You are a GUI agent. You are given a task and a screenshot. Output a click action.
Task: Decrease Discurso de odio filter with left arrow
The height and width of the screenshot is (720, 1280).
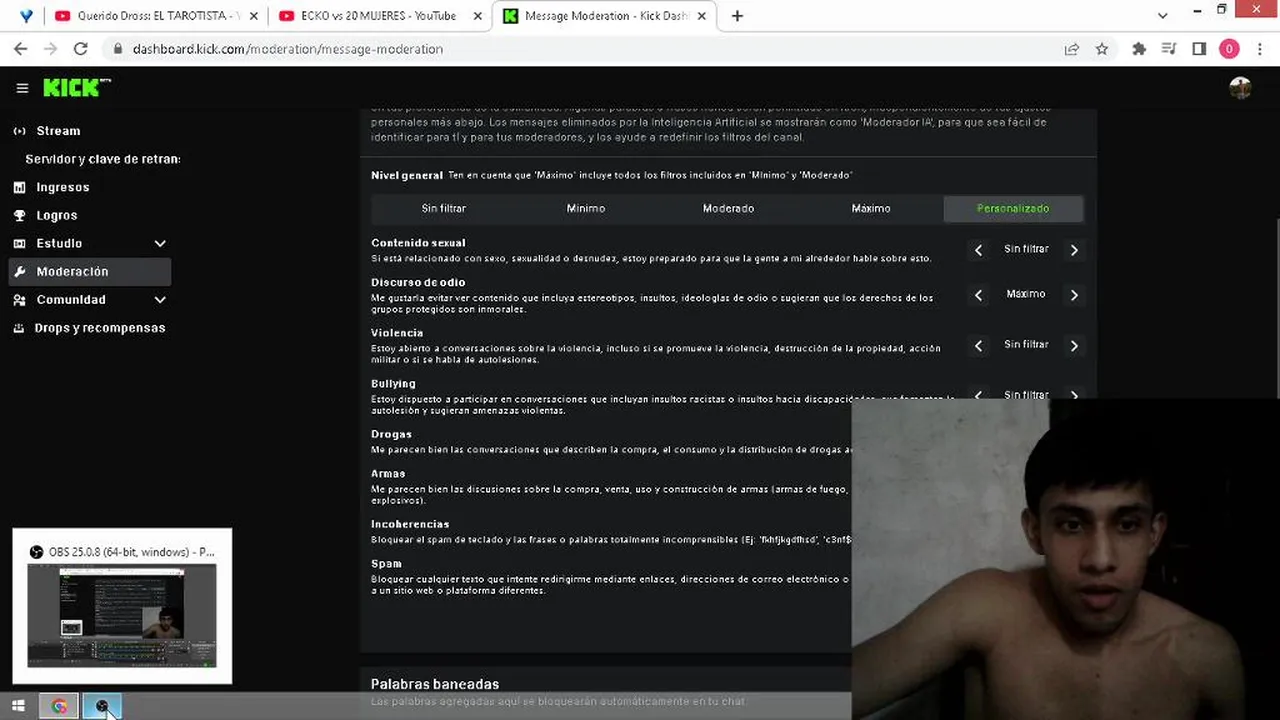(979, 295)
